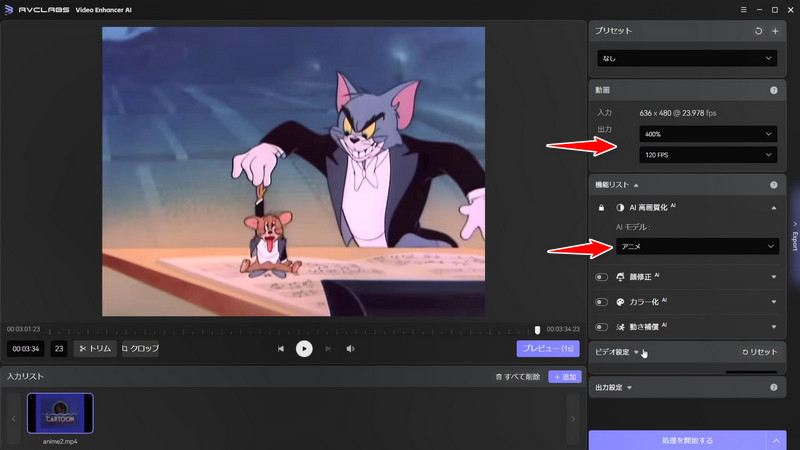Open help icon in 出力設定 header

pos(773,388)
